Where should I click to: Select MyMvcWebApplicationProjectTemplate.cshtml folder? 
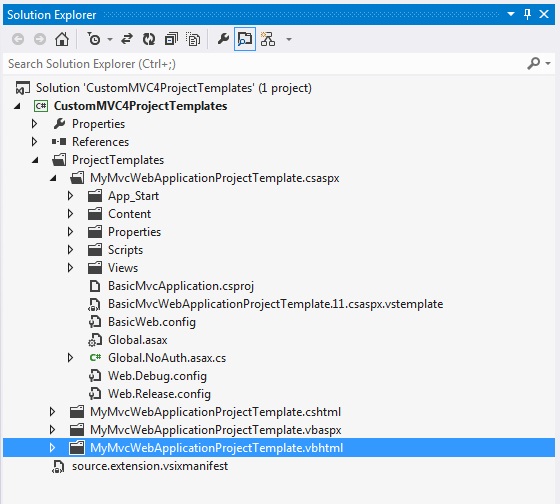click(215, 411)
